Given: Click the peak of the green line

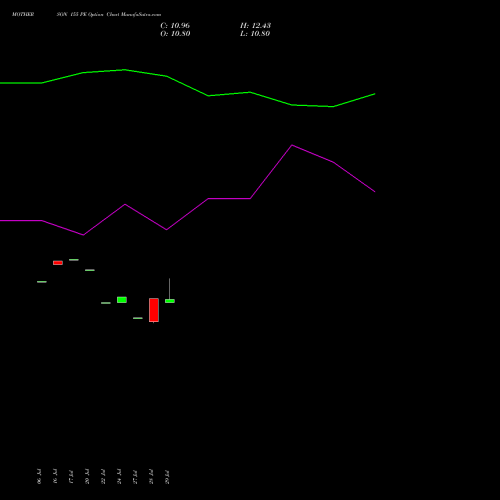Looking at the screenshot, I should tap(124, 70).
